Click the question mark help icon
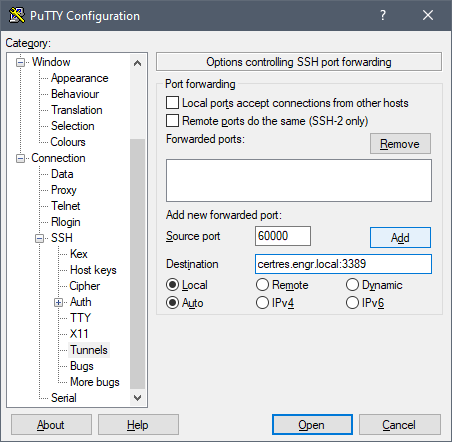Viewport: 452px width, 442px height. click(x=383, y=15)
